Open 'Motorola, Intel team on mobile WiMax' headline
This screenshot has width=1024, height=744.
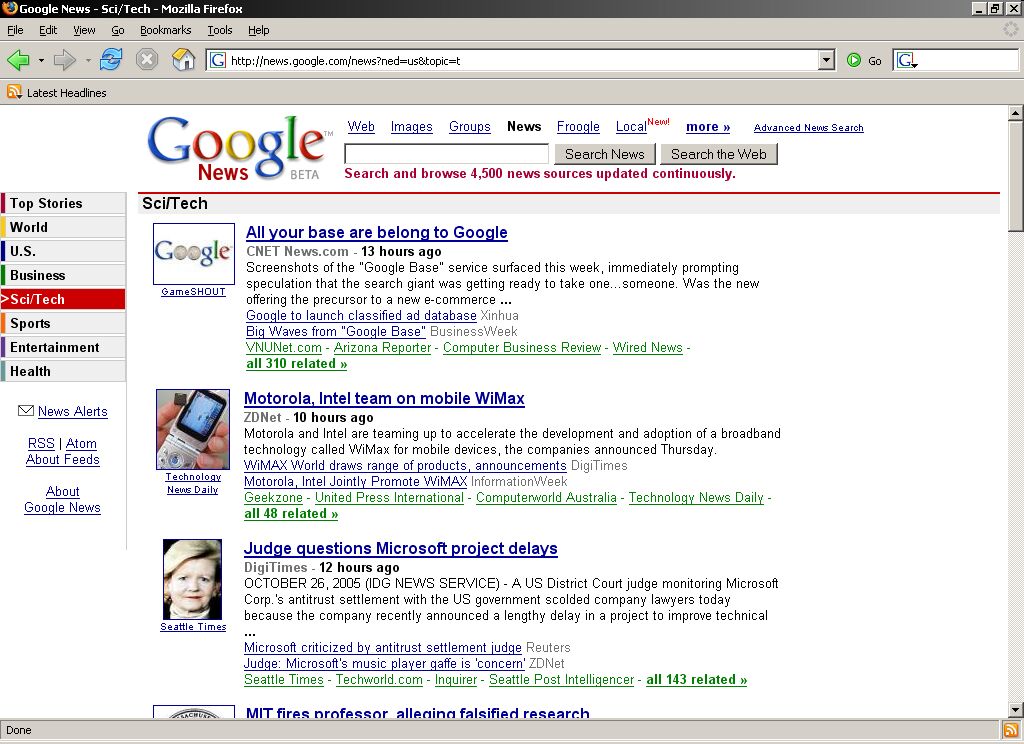384,398
